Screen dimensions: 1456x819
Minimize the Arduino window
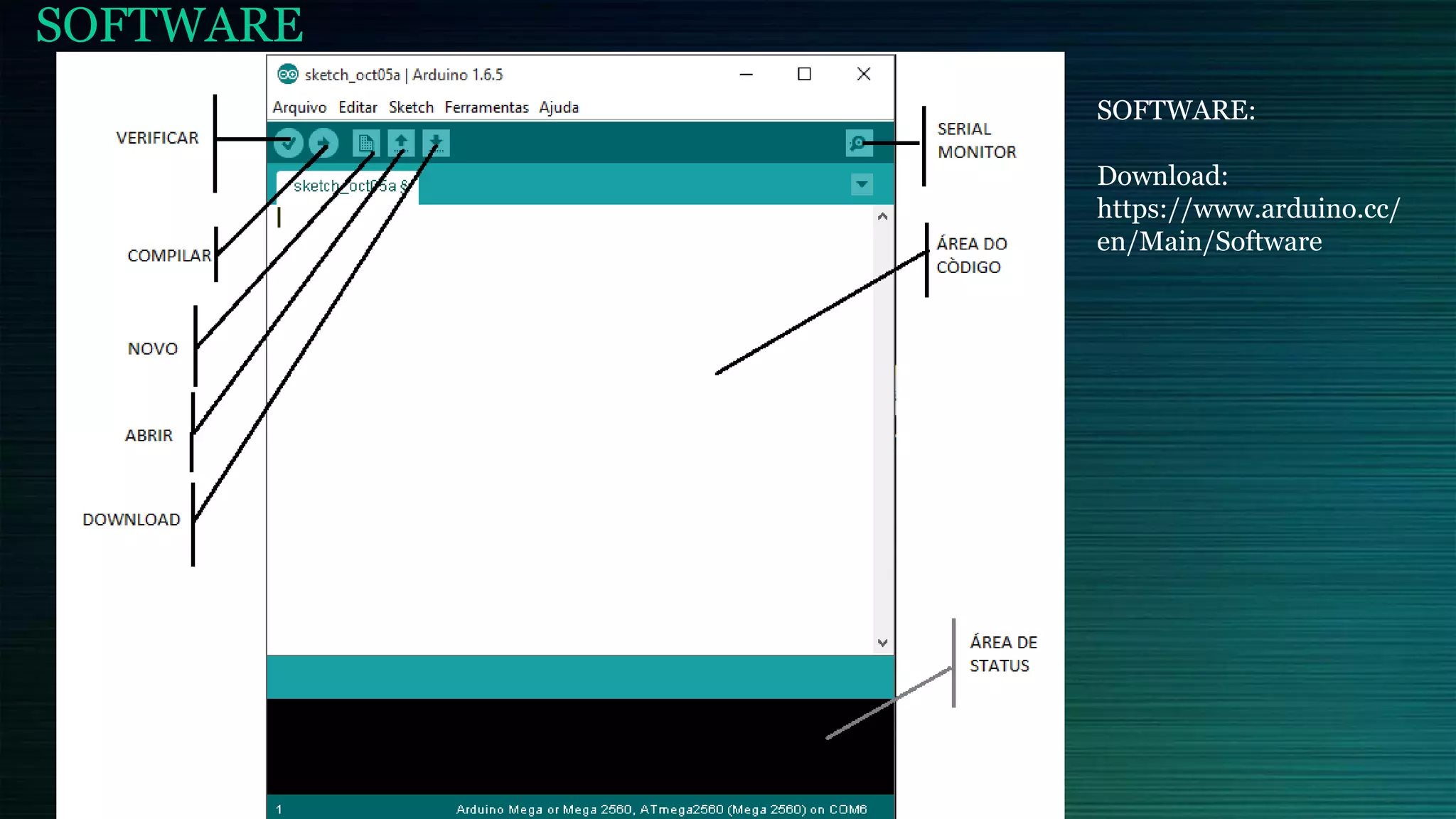(746, 74)
